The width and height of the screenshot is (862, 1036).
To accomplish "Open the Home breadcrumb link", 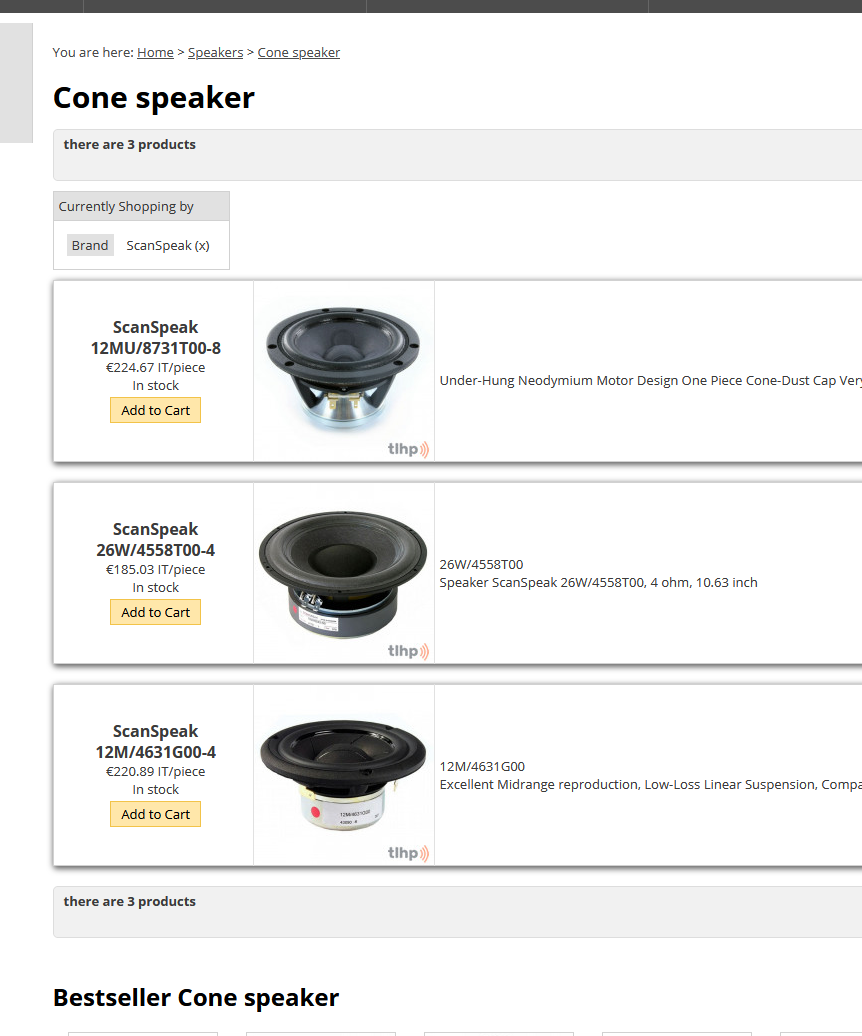I will click(155, 52).
